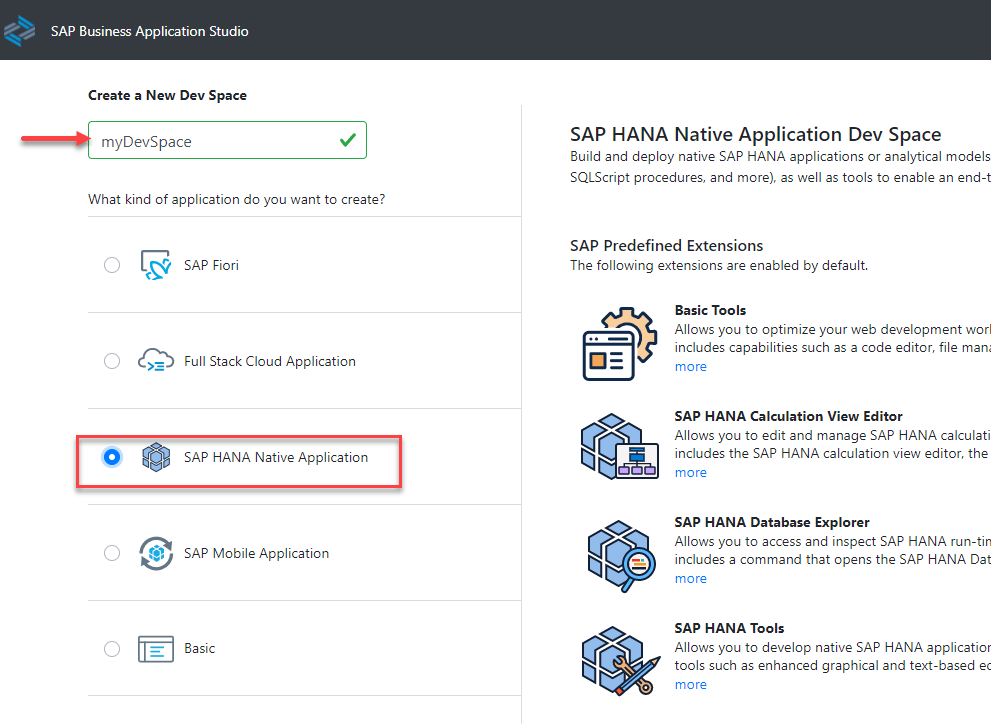Click the SAP Mobile Application icon
The width and height of the screenshot is (991, 724).
pos(156,553)
